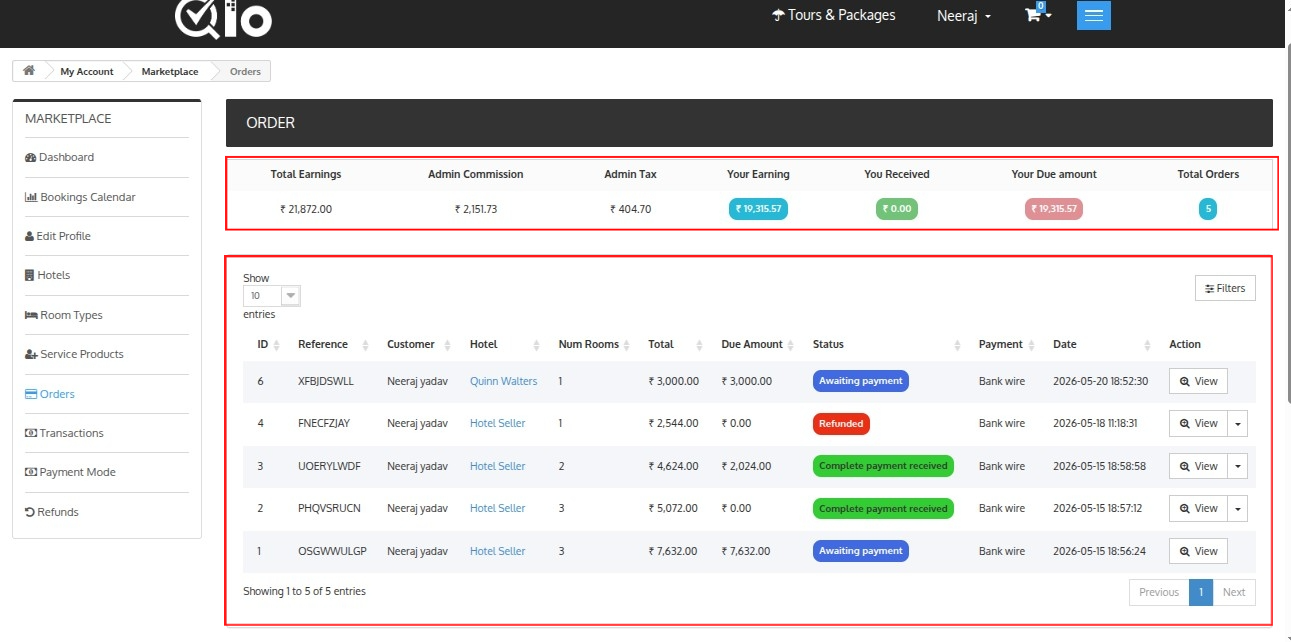Image resolution: width=1291 pixels, height=642 pixels.
Task: Click Your Due amount ₹ 19,315.57 badge
Action: [1054, 209]
